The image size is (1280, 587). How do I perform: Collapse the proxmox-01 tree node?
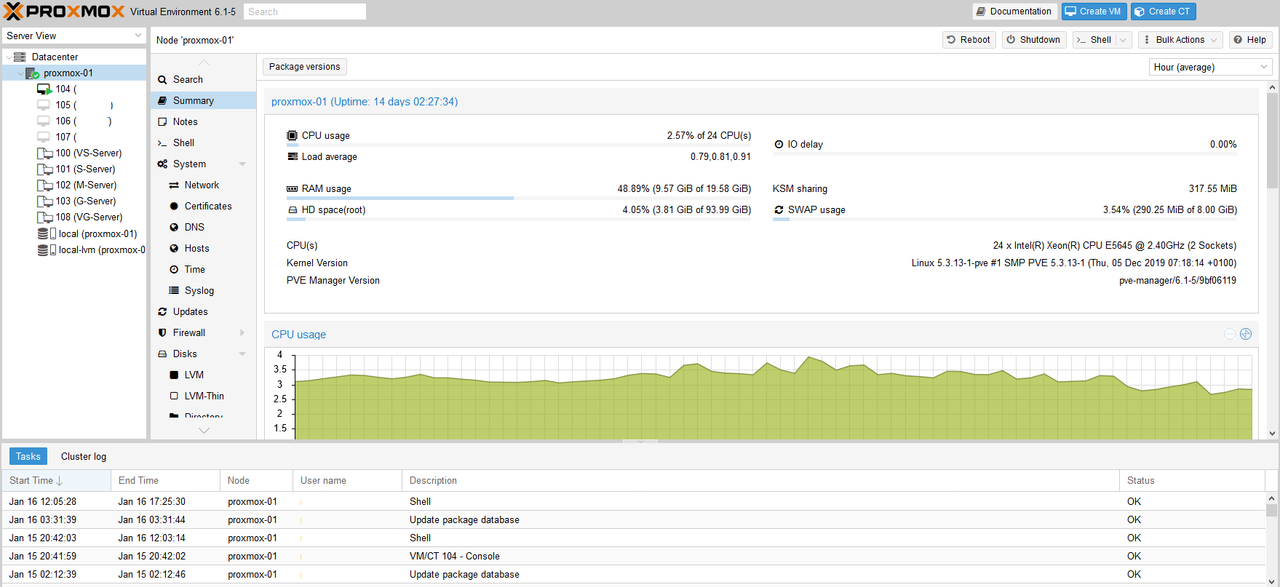(x=20, y=73)
